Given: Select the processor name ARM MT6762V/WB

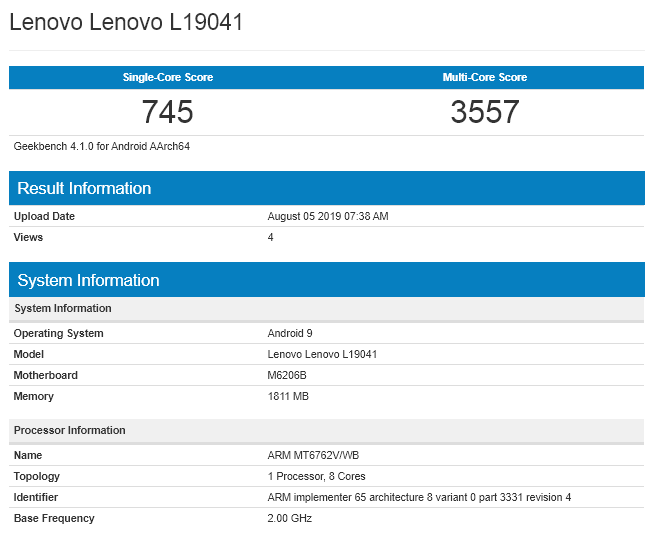Looking at the screenshot, I should 314,455.
